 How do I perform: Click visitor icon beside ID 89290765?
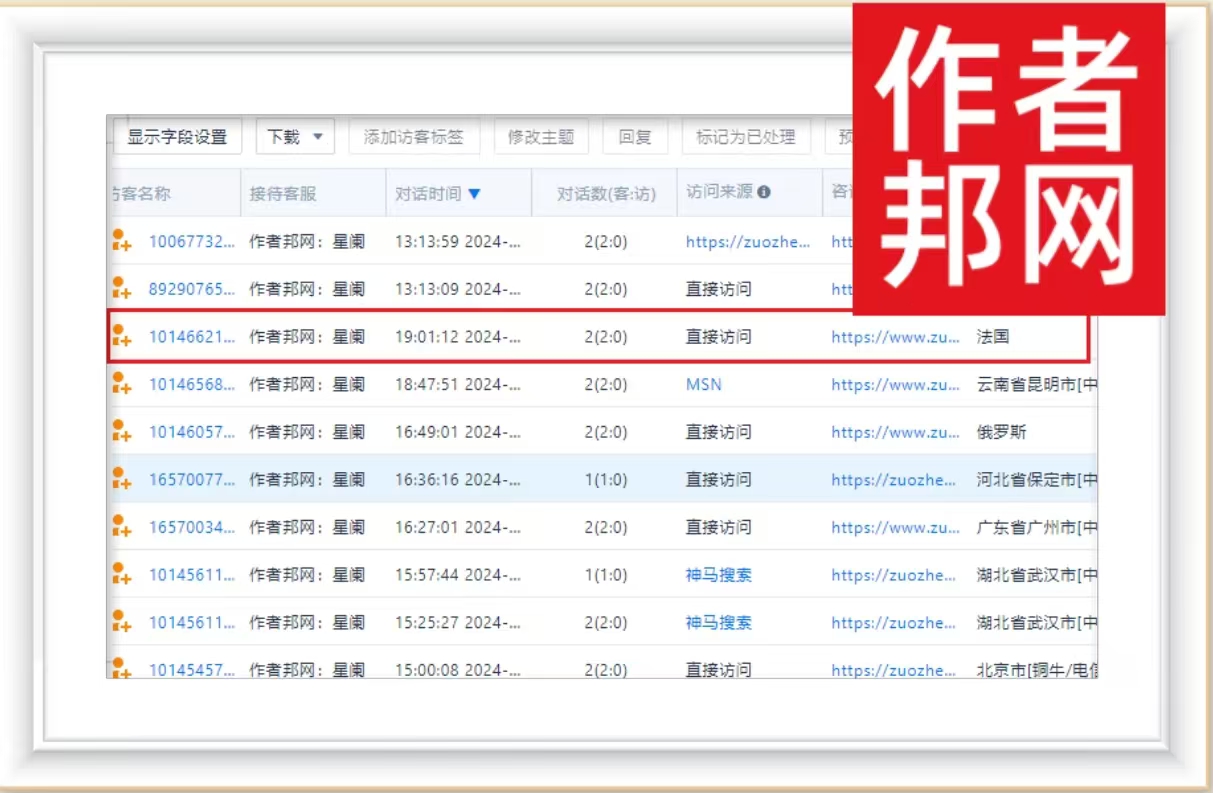coord(121,289)
